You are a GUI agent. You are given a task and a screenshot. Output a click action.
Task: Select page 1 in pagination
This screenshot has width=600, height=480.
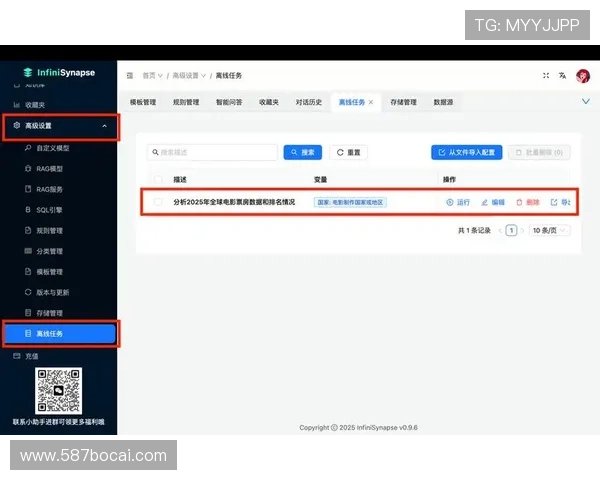click(511, 230)
